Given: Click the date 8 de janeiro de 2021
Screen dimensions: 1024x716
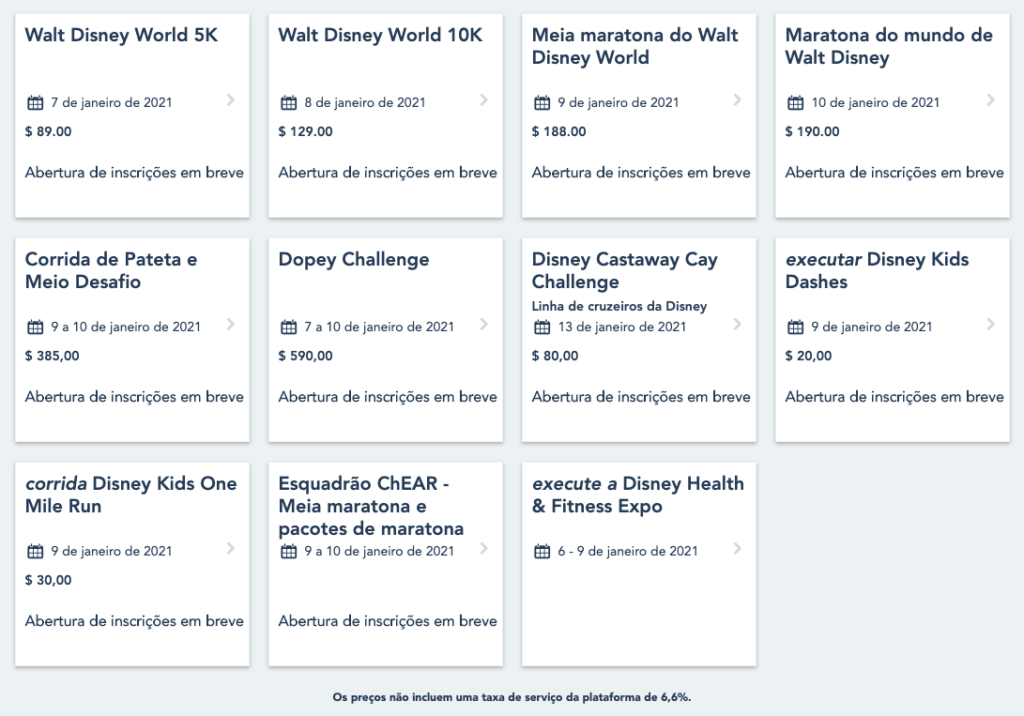Looking at the screenshot, I should (365, 103).
